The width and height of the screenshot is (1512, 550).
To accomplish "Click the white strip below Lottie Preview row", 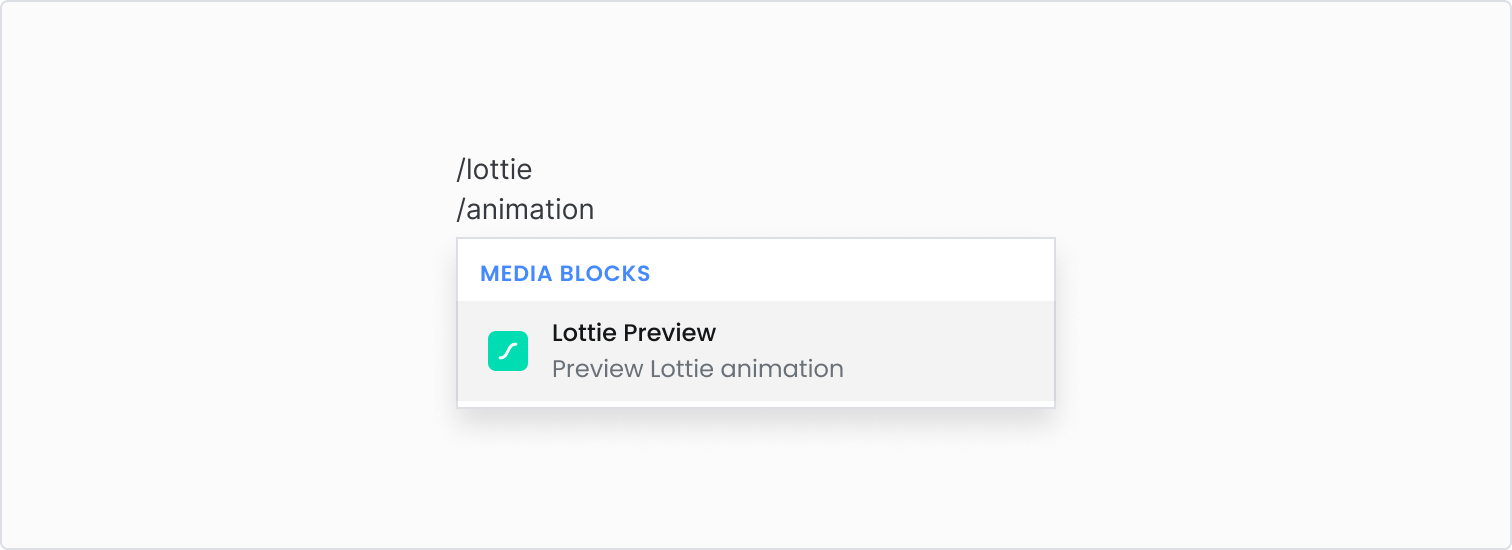I will click(x=756, y=404).
